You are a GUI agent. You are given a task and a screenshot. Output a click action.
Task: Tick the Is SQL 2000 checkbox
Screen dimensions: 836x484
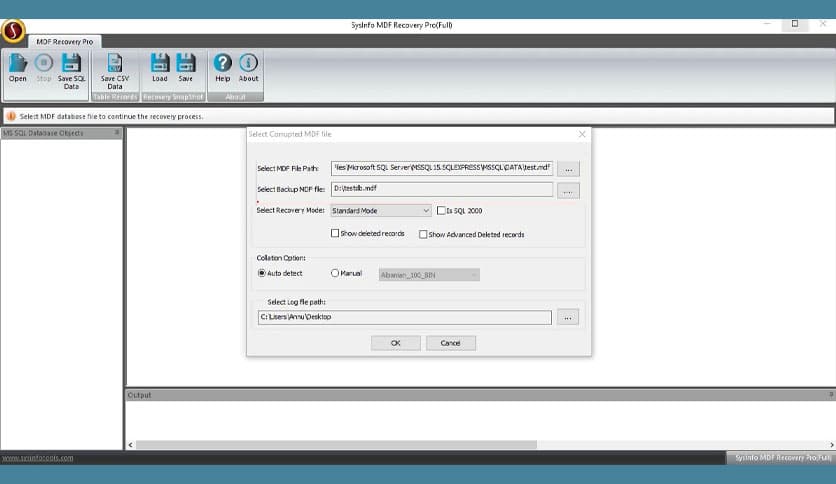[441, 211]
